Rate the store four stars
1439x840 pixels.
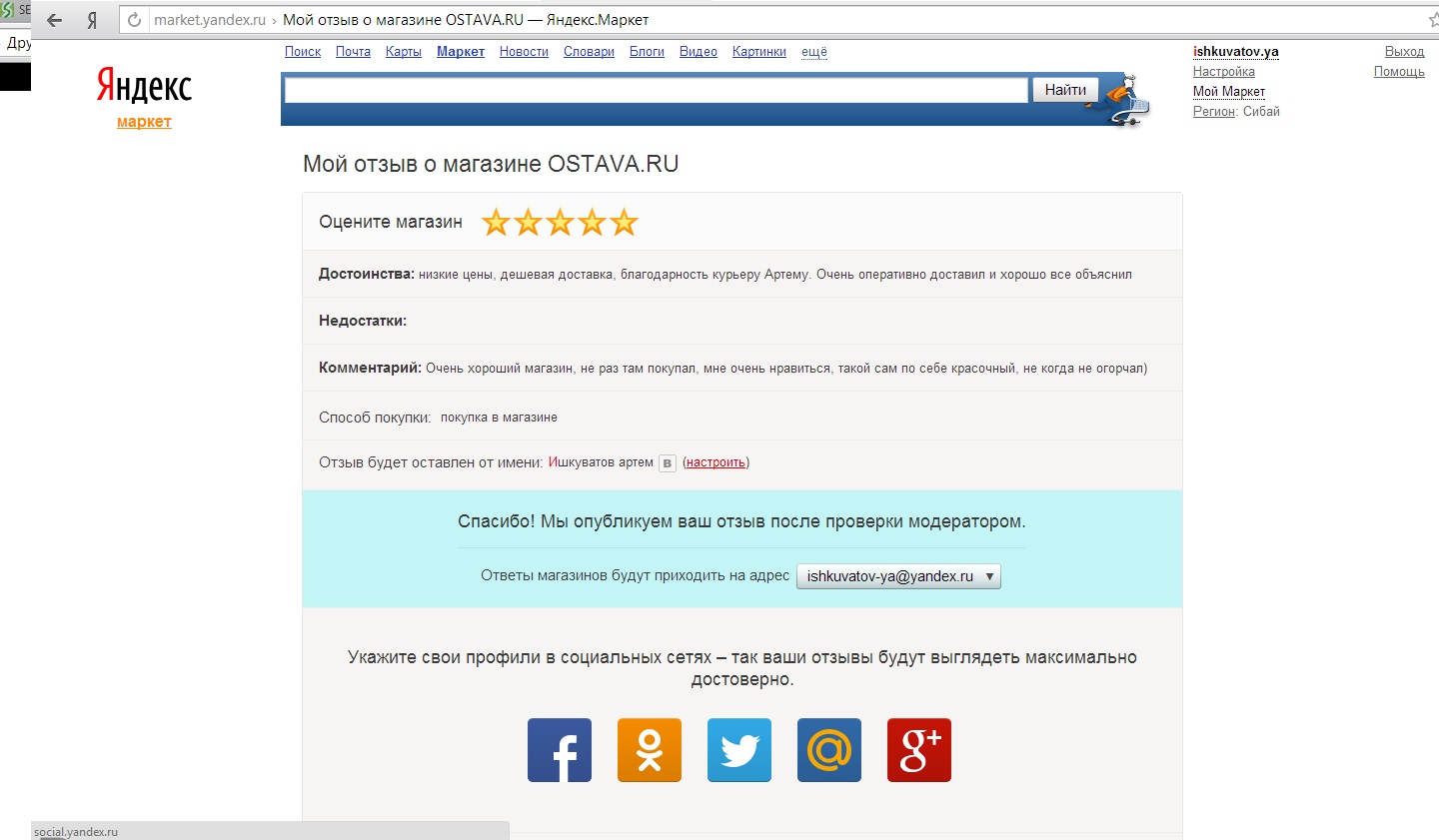click(593, 223)
